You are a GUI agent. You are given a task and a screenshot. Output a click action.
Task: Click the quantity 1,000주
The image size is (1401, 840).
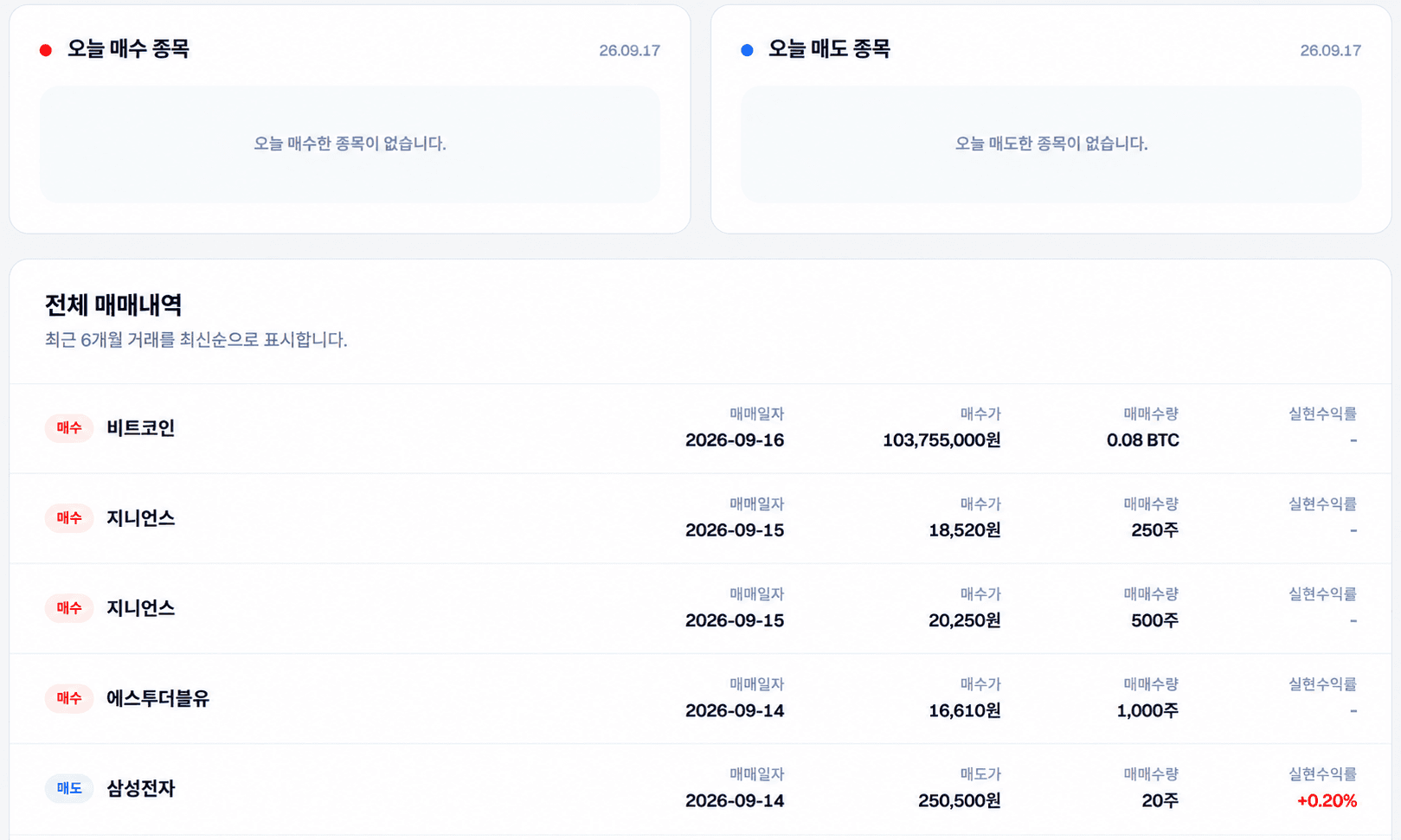click(x=1147, y=710)
